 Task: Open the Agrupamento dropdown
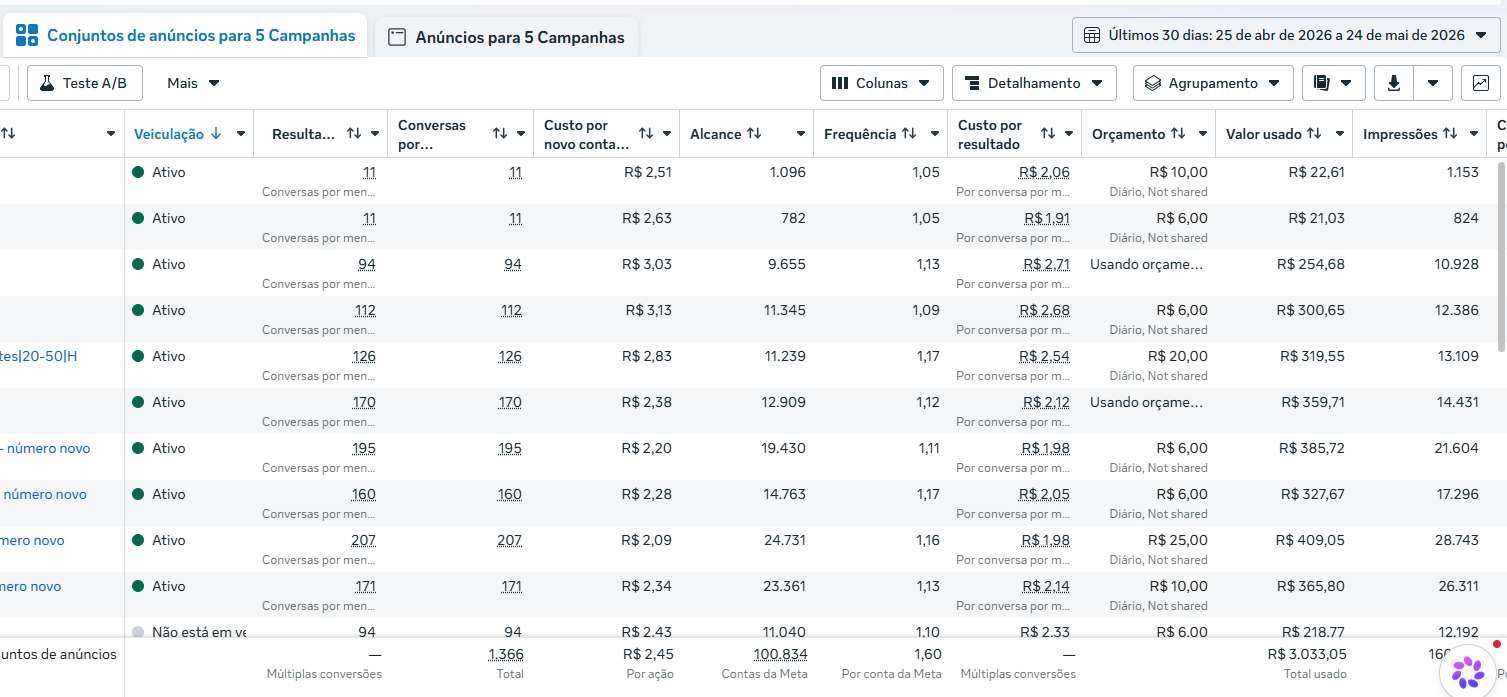pyautogui.click(x=1213, y=83)
